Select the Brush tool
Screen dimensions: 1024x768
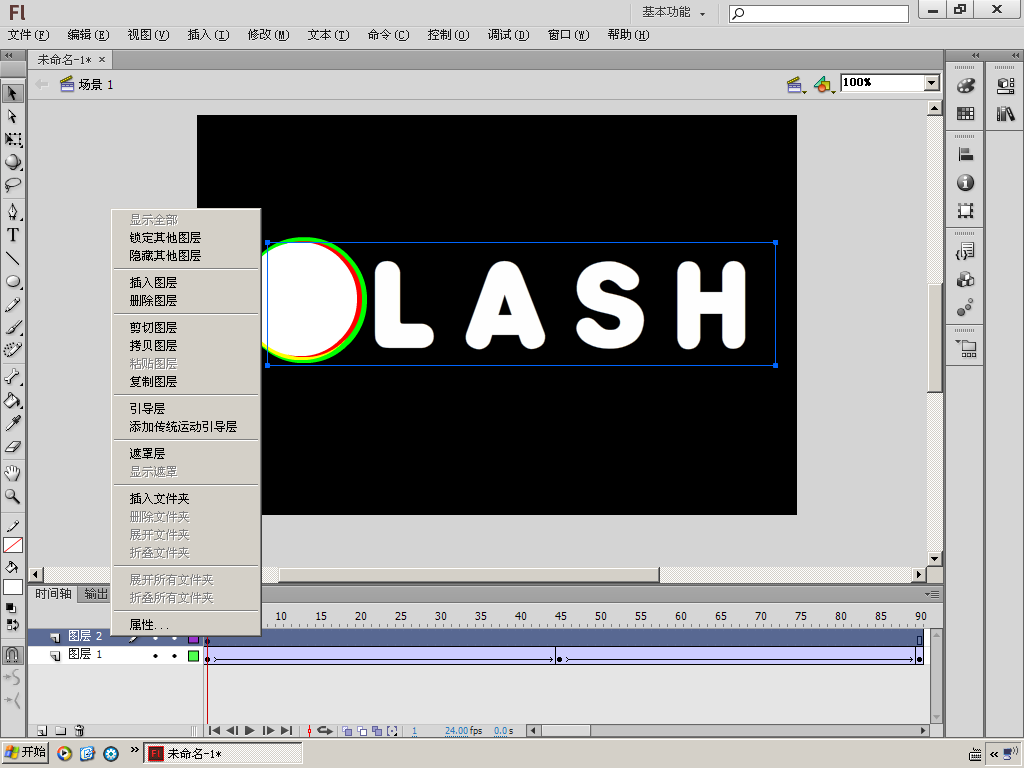pos(12,328)
